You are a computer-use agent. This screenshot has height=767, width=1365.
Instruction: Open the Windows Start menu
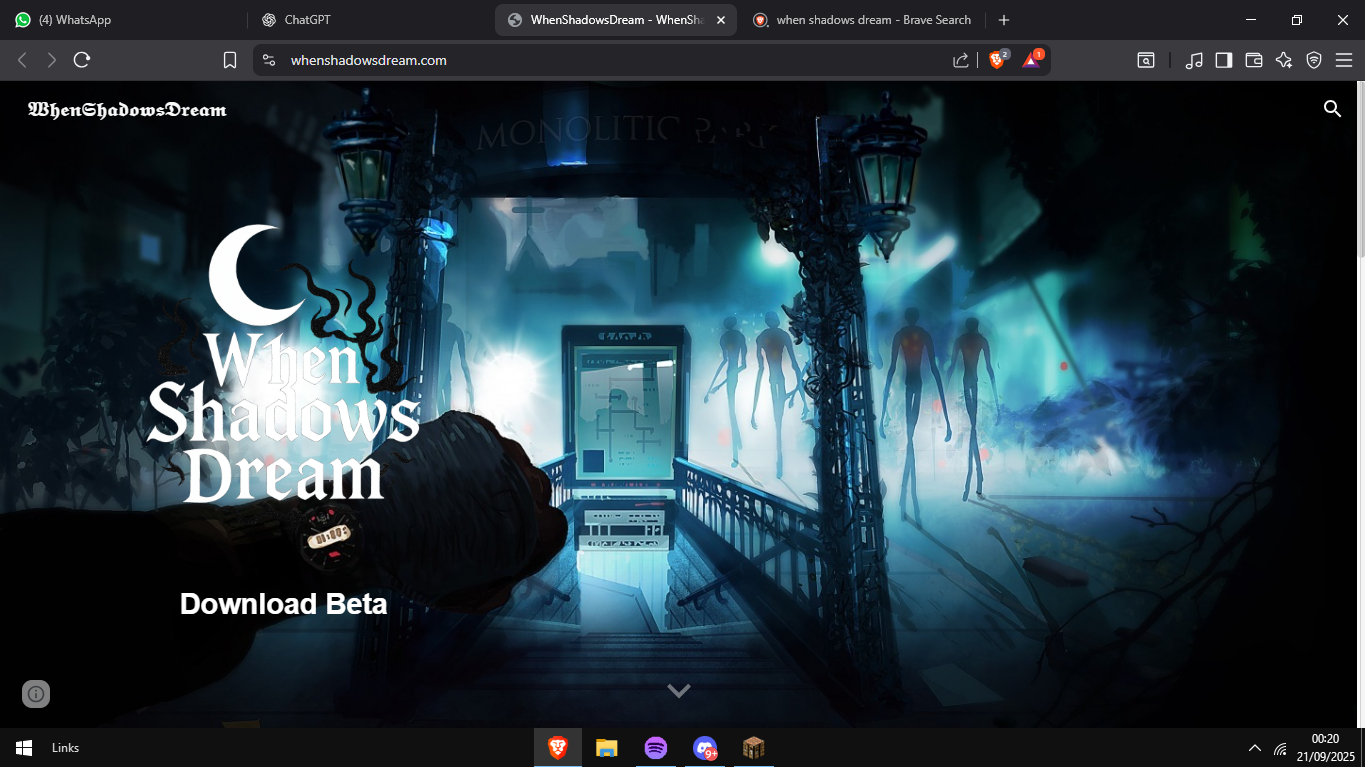pyautogui.click(x=24, y=748)
